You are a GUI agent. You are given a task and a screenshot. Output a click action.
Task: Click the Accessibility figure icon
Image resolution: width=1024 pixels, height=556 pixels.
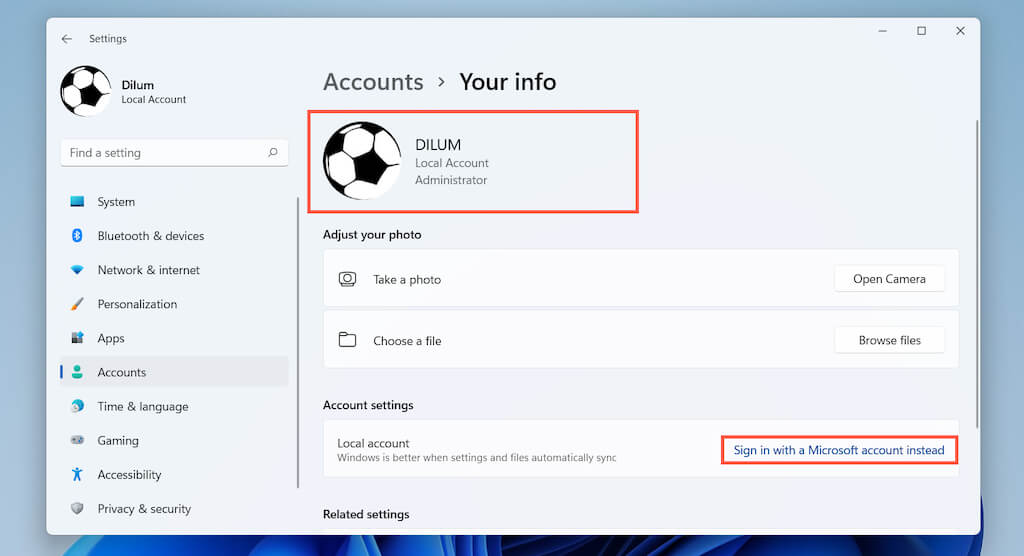coord(77,474)
